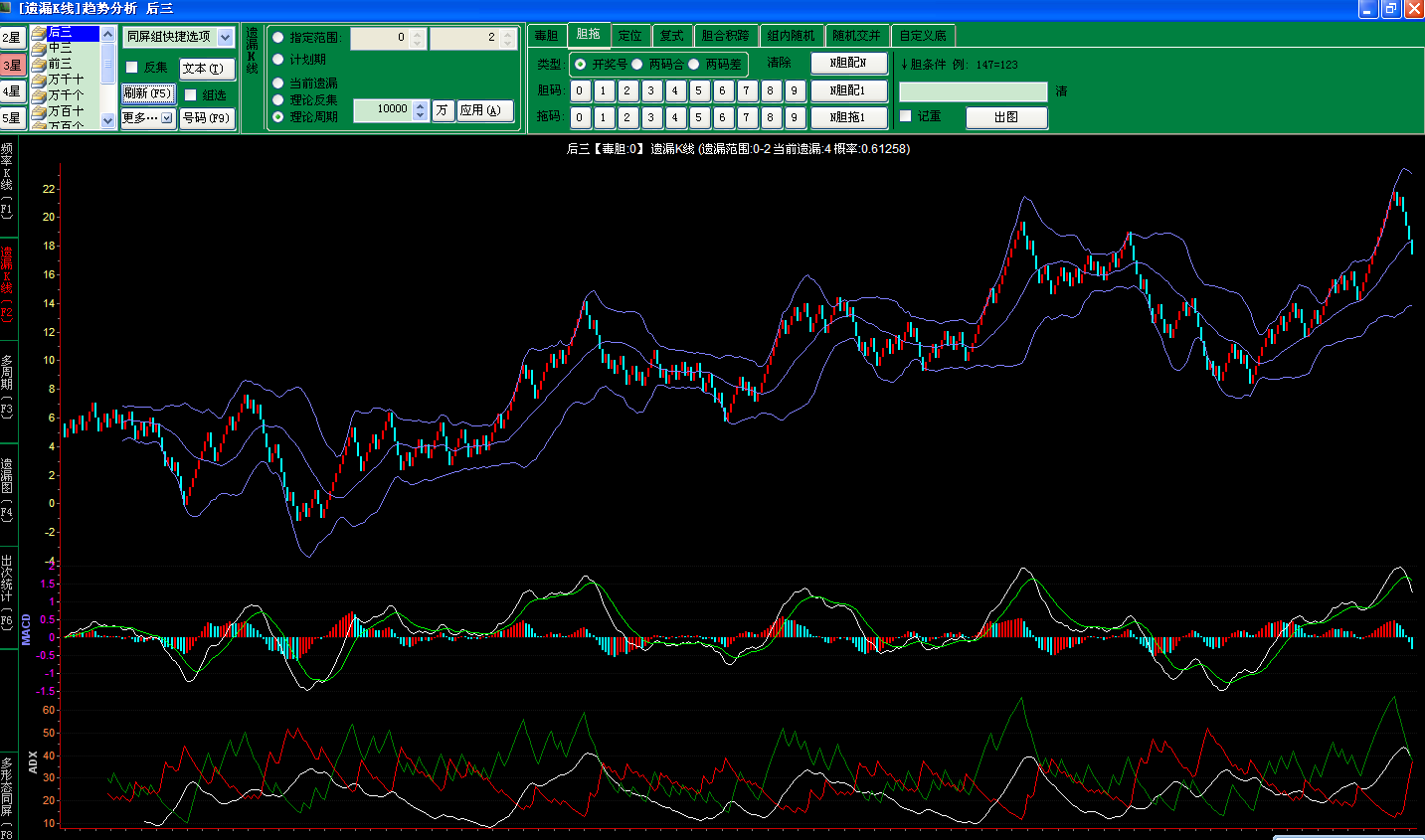Switch to the 胆拖 tab

click(x=589, y=35)
